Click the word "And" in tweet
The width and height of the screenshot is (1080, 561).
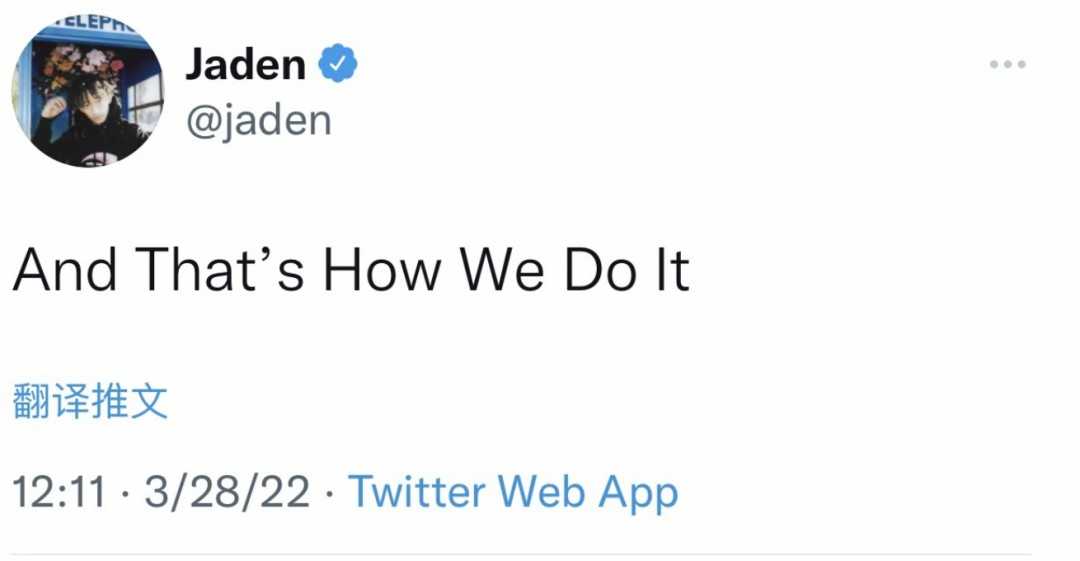(x=65, y=269)
